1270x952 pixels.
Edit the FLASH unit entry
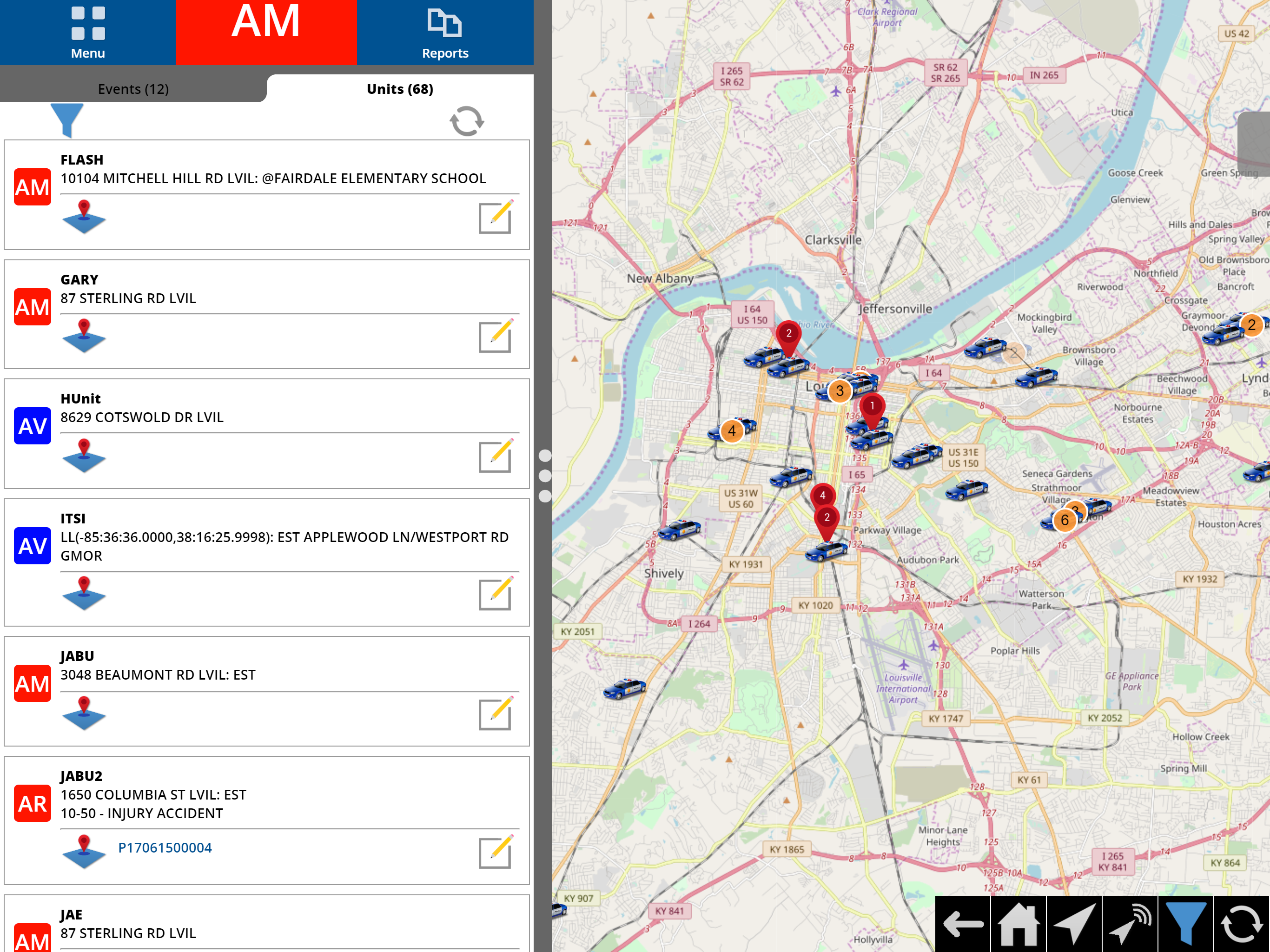click(x=496, y=217)
